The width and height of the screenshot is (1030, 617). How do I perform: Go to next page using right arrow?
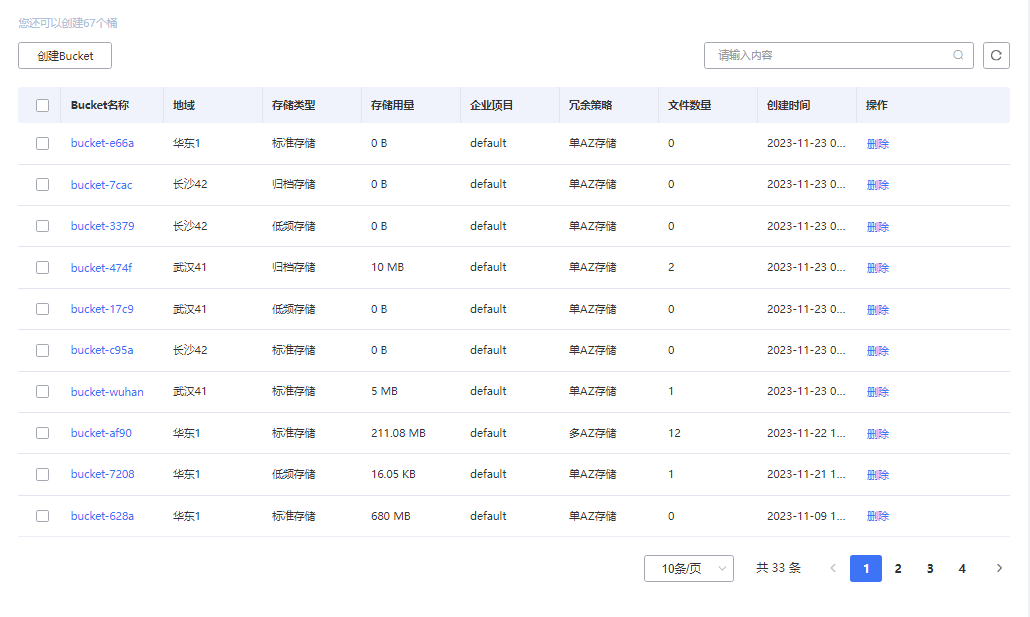tap(998, 568)
